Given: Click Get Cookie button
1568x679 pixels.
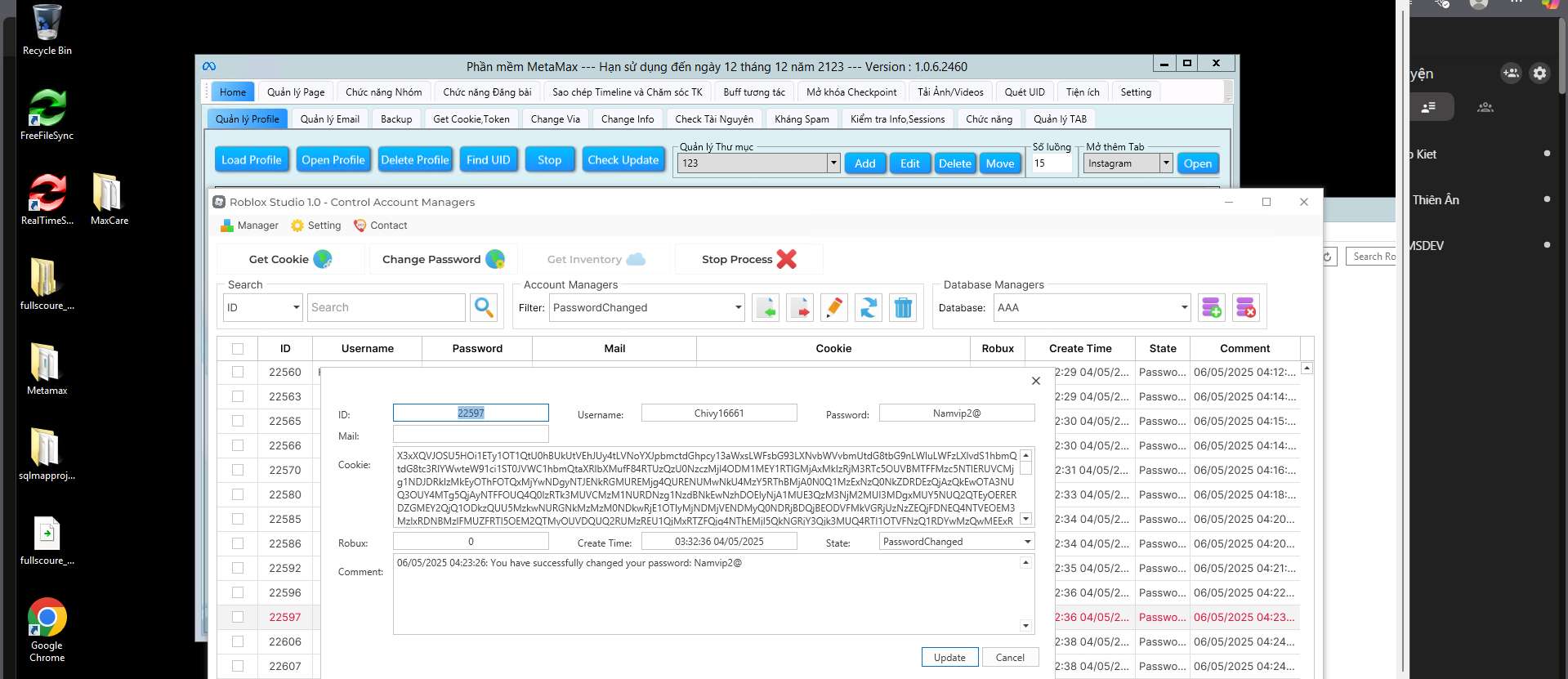Looking at the screenshot, I should pyautogui.click(x=290, y=259).
